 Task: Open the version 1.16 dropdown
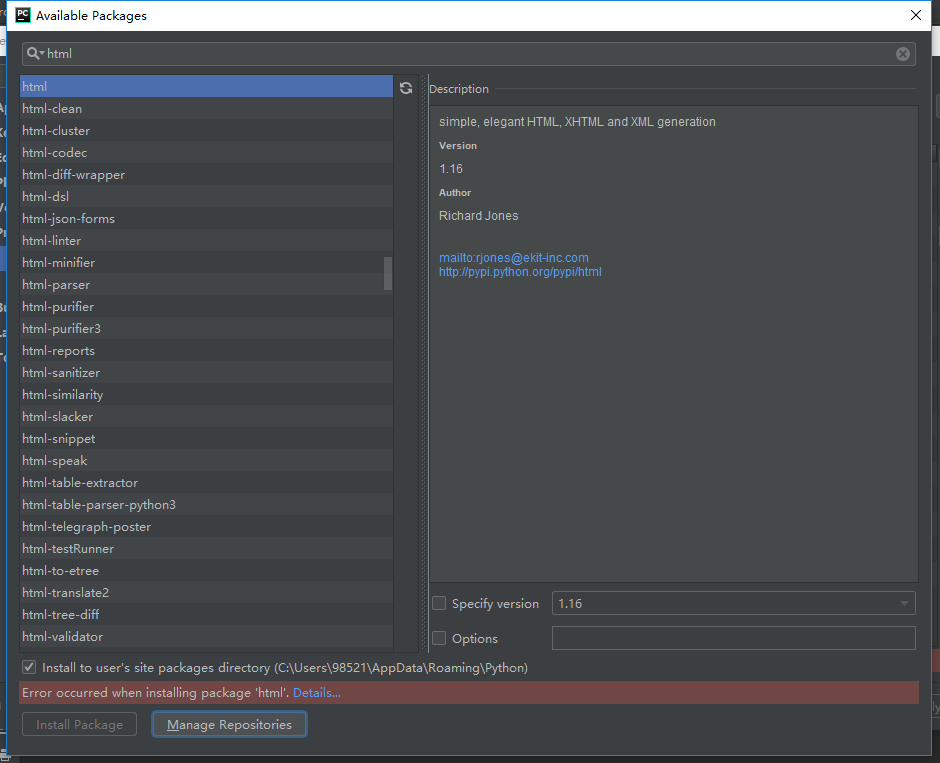point(733,604)
